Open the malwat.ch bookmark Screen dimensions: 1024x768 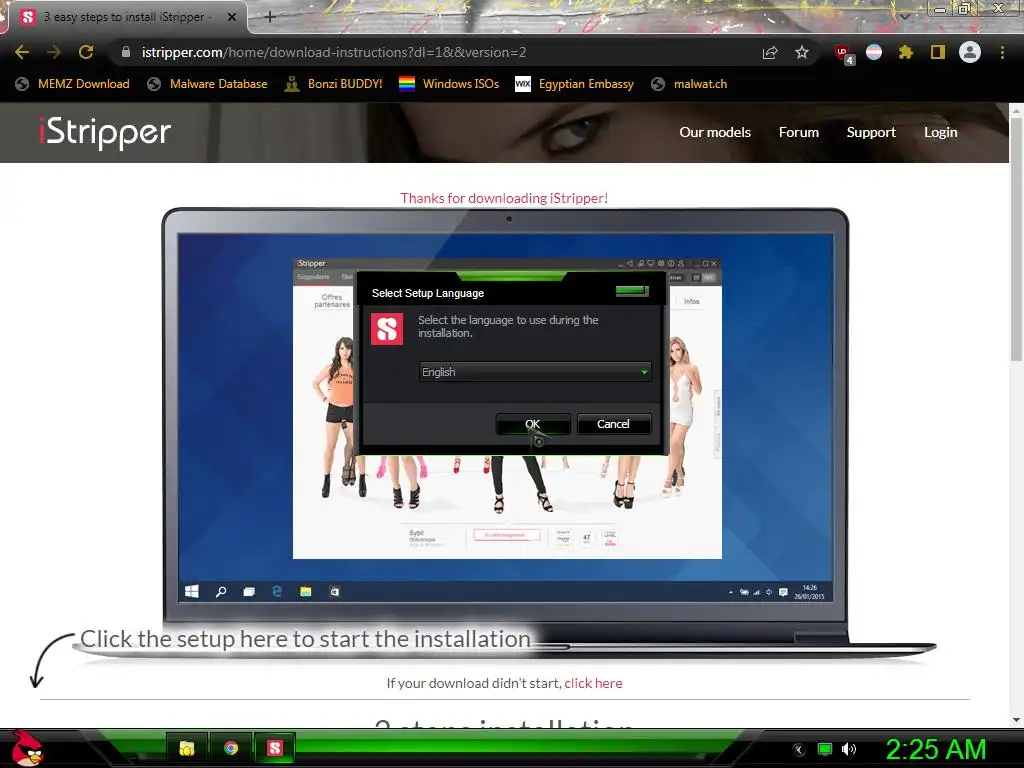(x=690, y=84)
